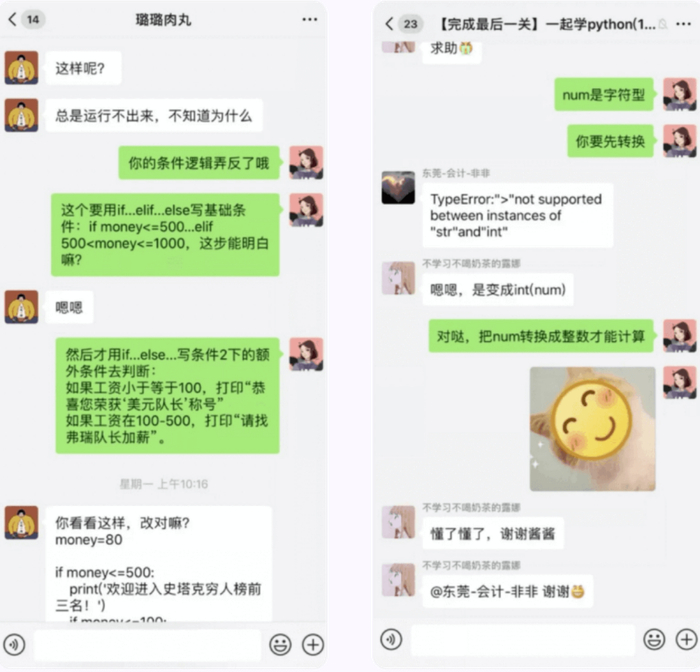Screen dimensions: 700x672
Task: Tap voice input icon in right chat
Action: [391, 639]
